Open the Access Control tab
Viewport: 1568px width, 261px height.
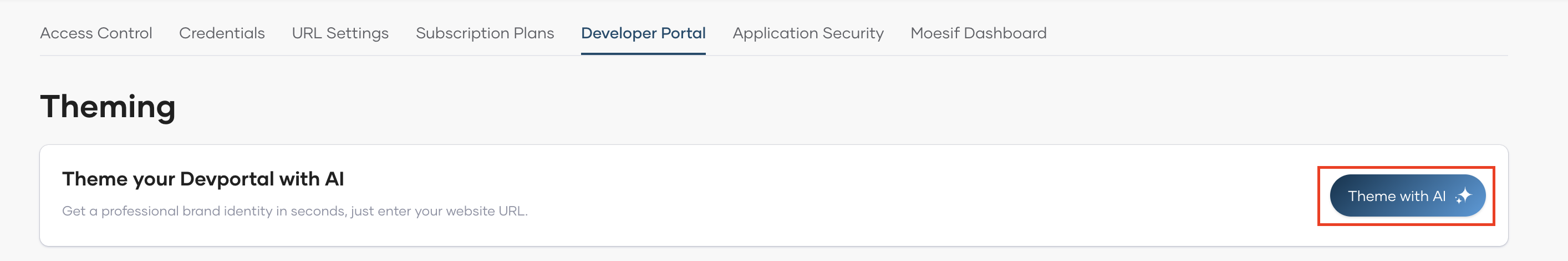[96, 33]
